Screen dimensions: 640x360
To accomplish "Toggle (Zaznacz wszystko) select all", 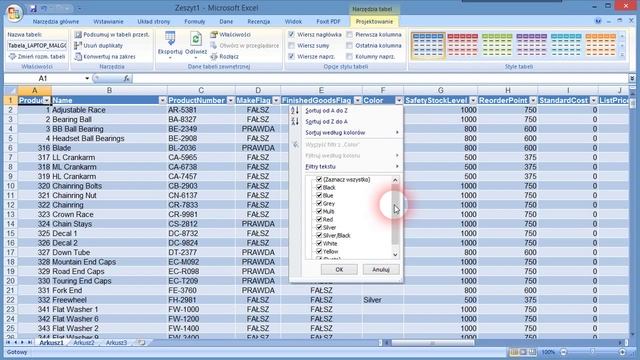I will pyautogui.click(x=319, y=179).
